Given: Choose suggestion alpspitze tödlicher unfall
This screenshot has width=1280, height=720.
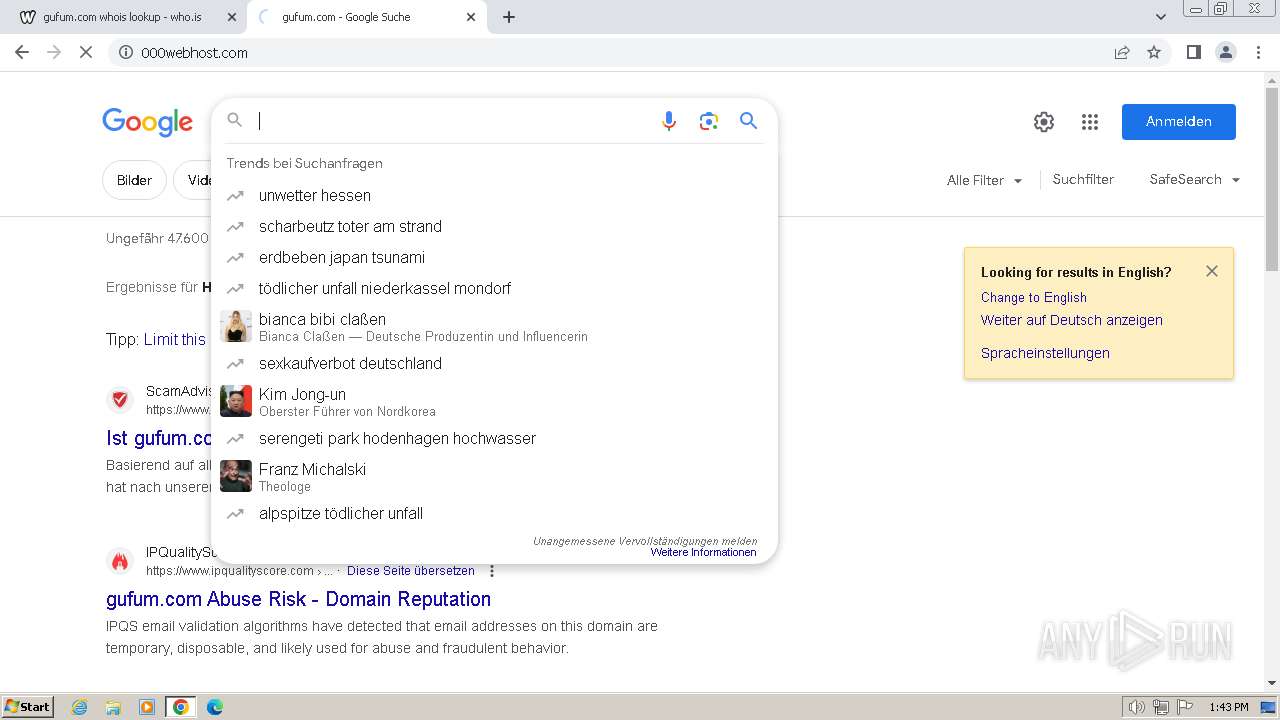Looking at the screenshot, I should coord(494,514).
